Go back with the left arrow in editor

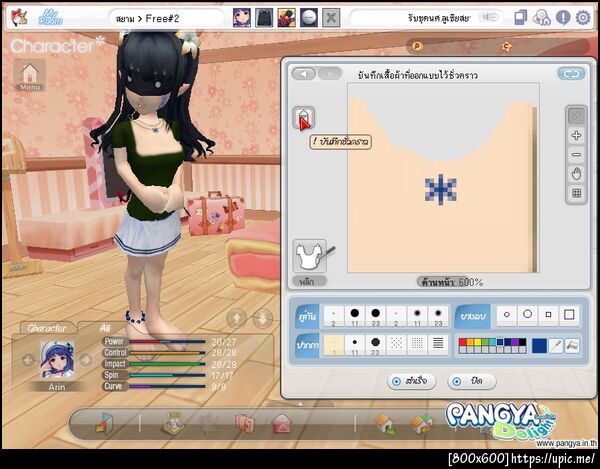(304, 74)
